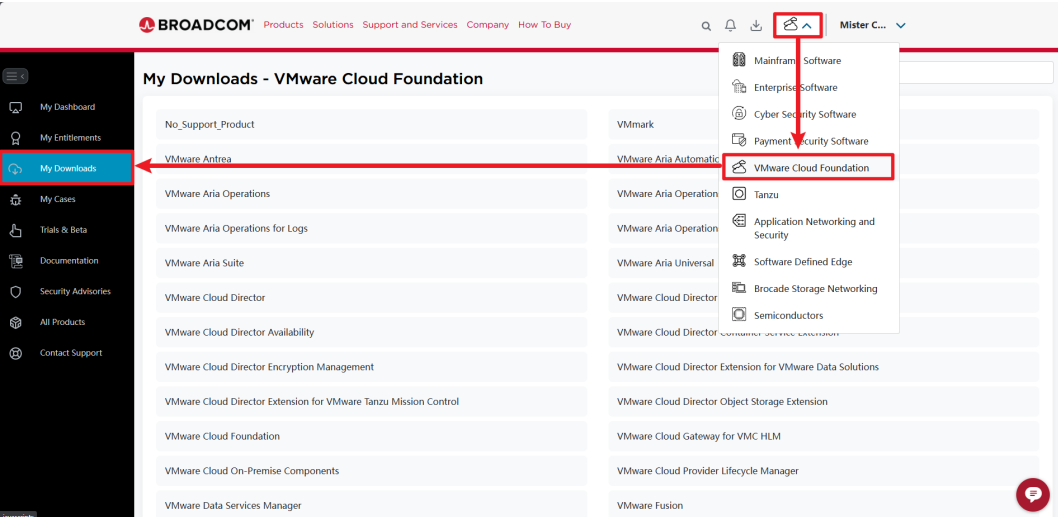The image size is (1058, 517).
Task: Click the search magnifier icon in header
Action: tap(706, 26)
